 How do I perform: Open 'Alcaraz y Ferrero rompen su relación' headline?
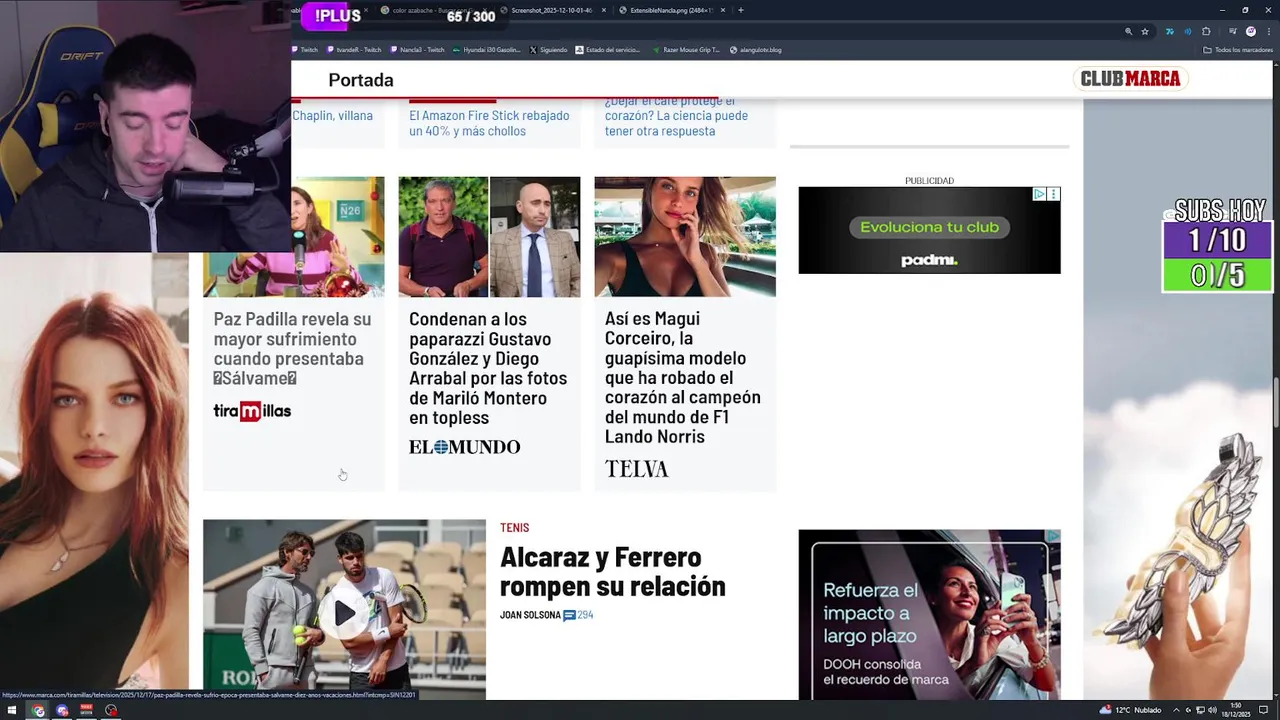(612, 571)
